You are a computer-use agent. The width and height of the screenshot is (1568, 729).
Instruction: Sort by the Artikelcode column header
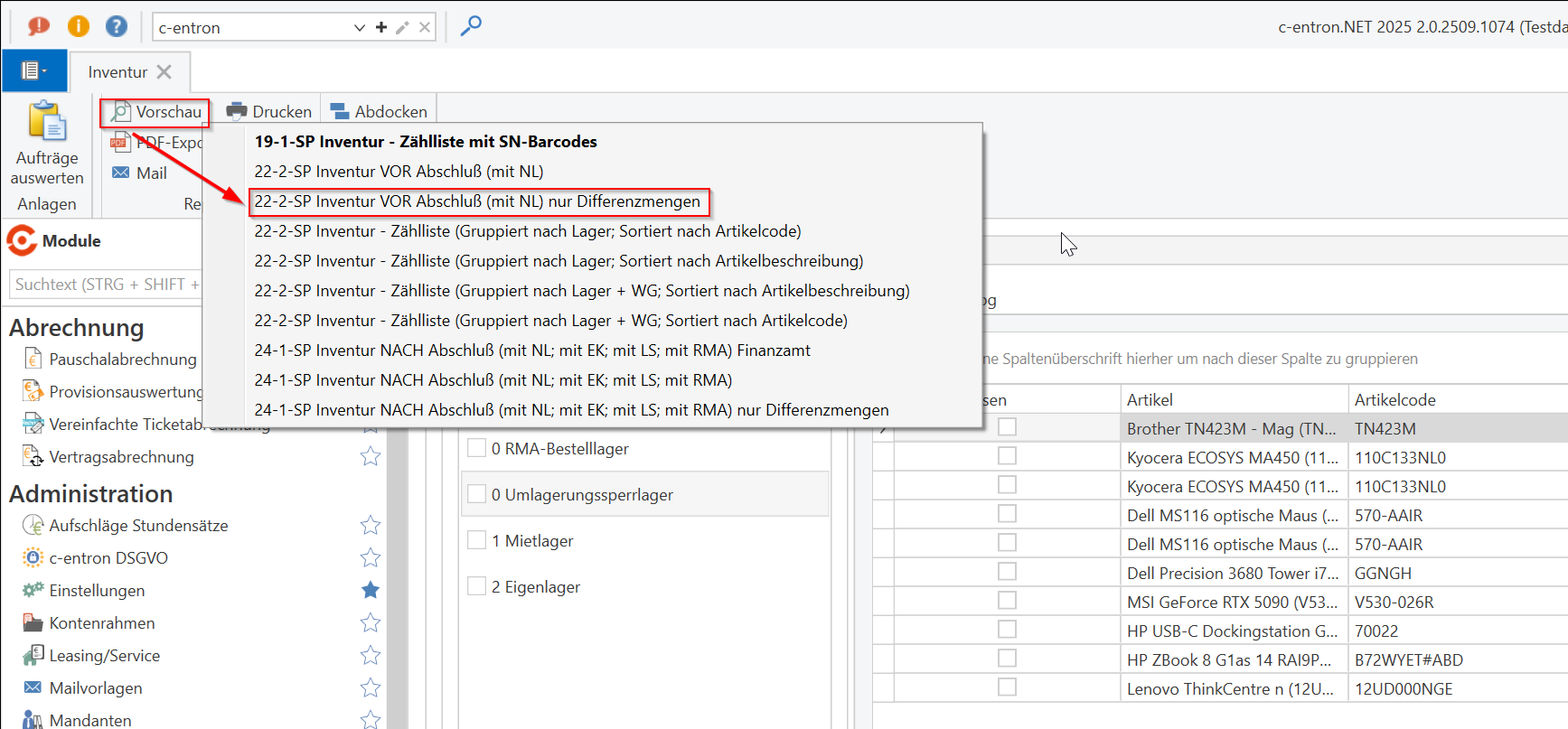coord(1394,399)
